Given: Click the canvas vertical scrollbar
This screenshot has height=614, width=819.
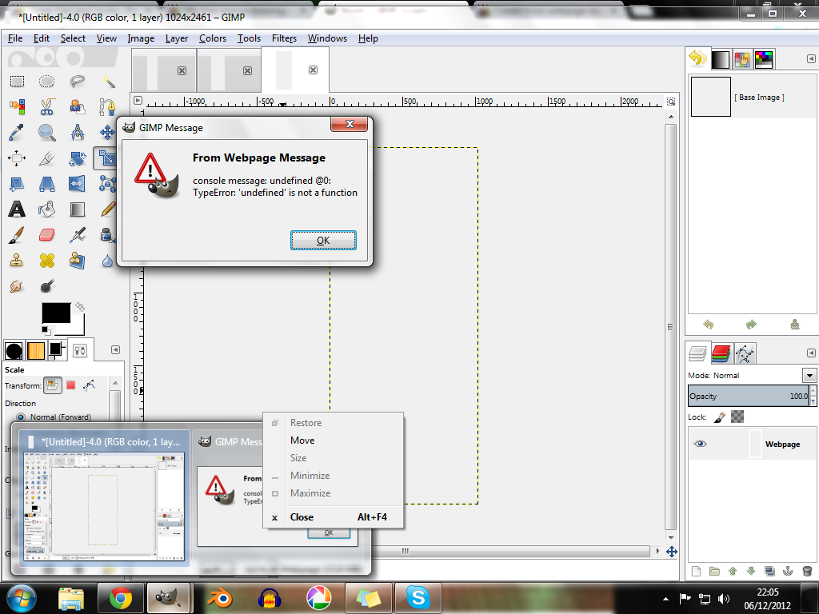Looking at the screenshot, I should coord(671,326).
